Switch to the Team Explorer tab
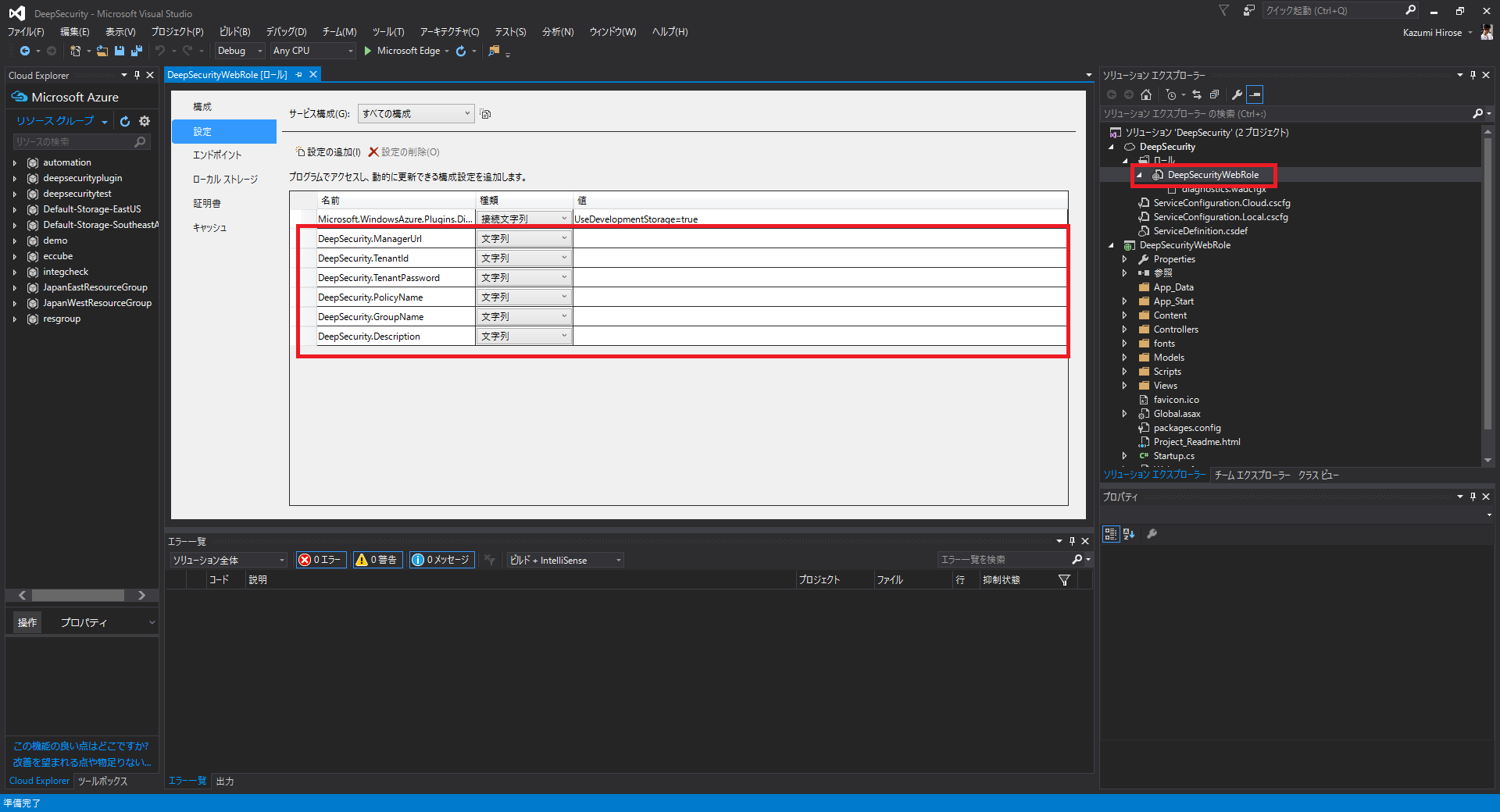 point(1252,475)
